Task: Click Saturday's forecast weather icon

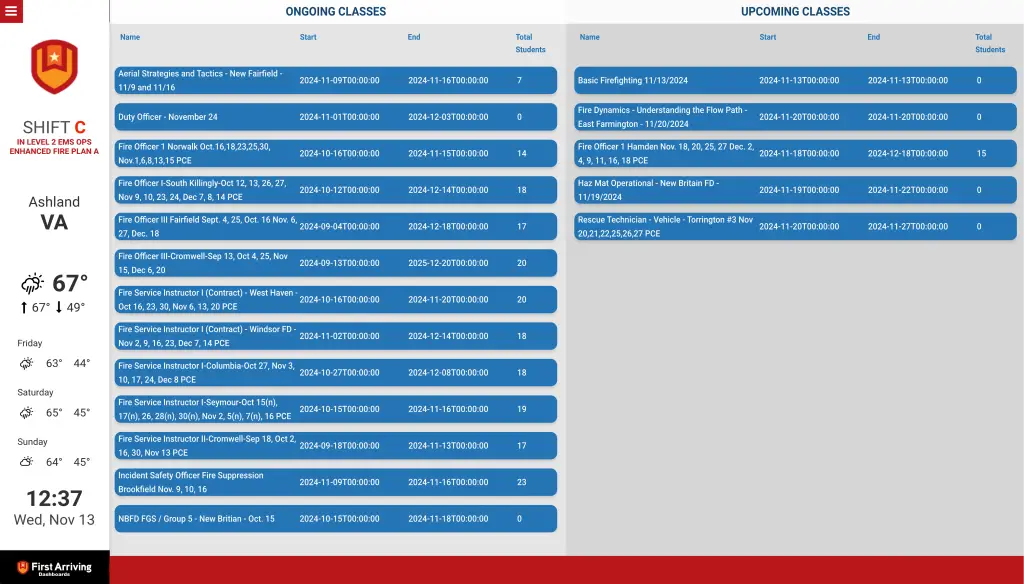Action: [26, 412]
